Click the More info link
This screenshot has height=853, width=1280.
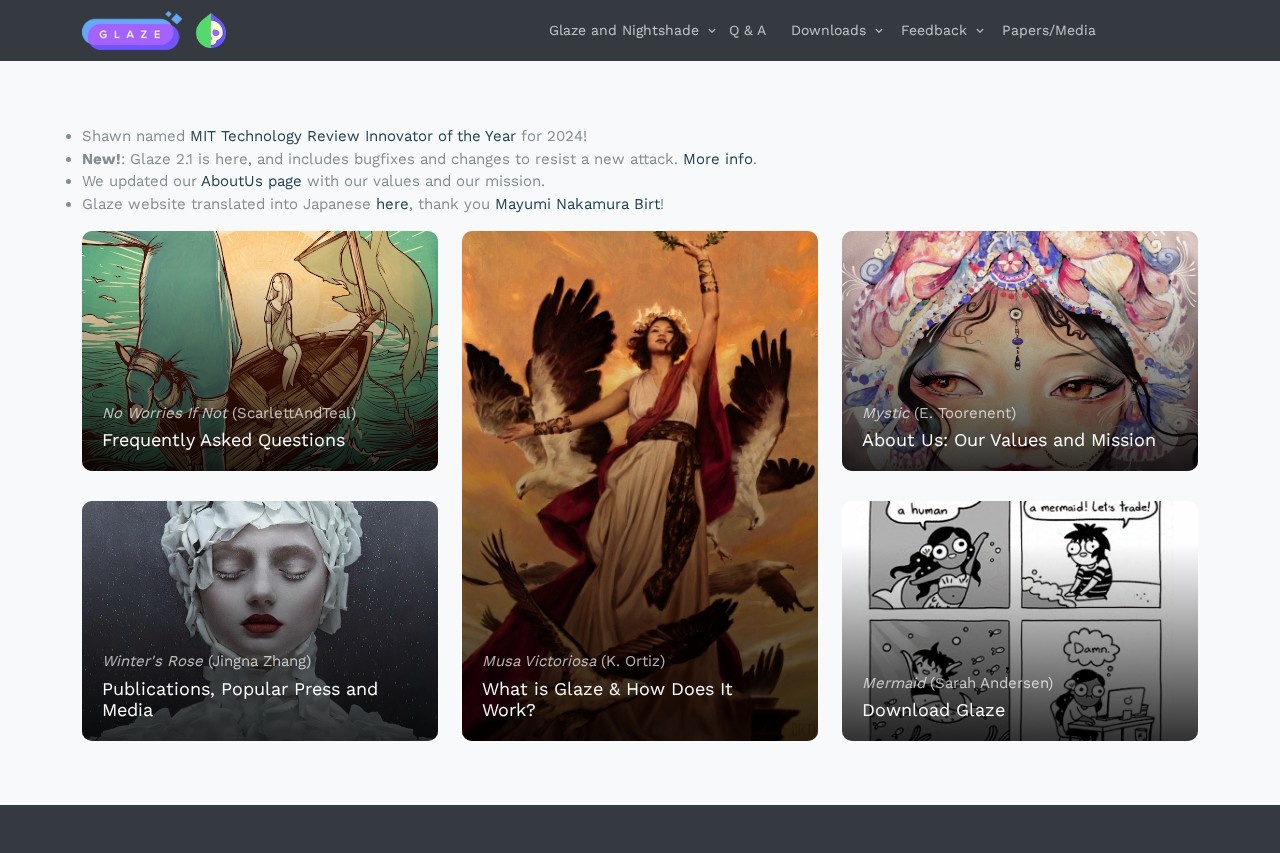pos(717,159)
